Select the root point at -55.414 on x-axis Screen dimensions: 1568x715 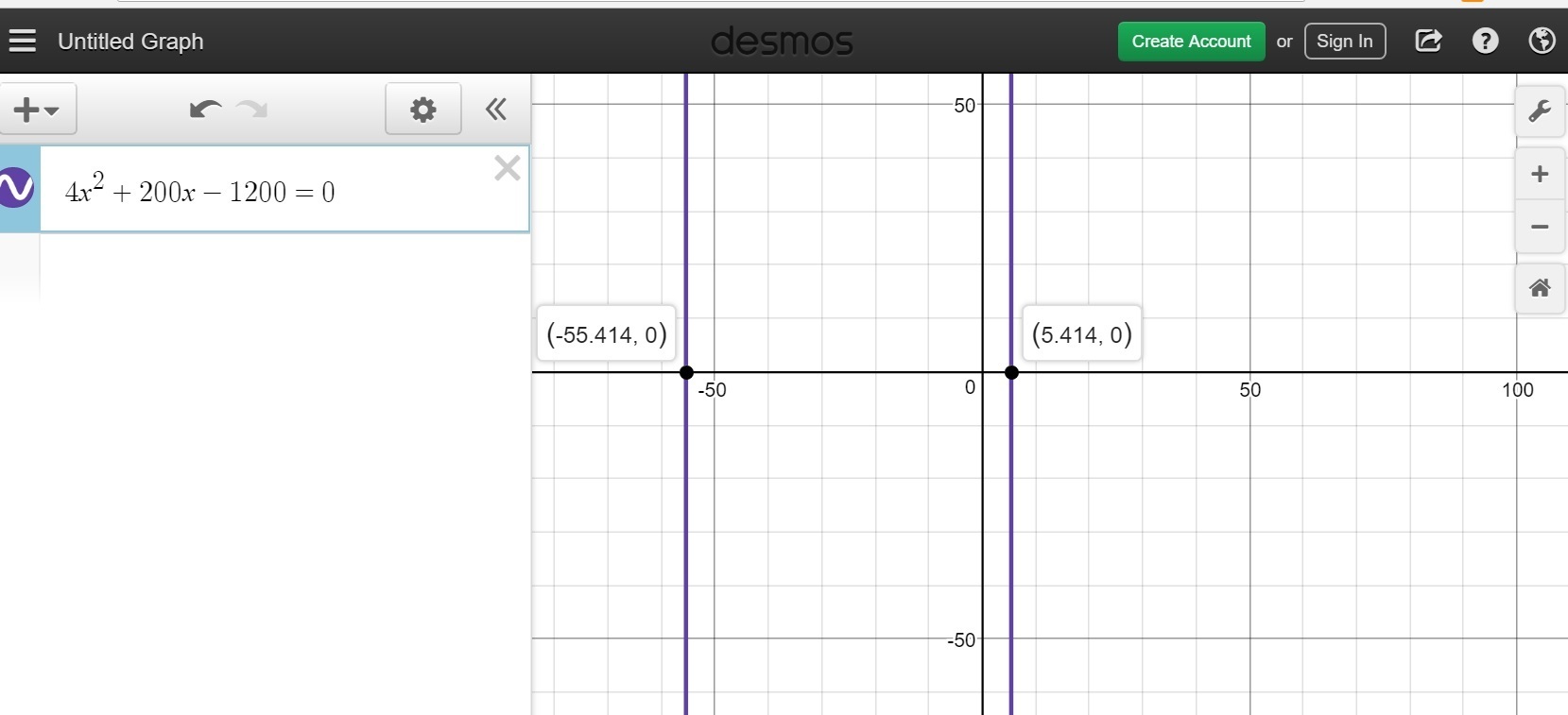(x=686, y=372)
